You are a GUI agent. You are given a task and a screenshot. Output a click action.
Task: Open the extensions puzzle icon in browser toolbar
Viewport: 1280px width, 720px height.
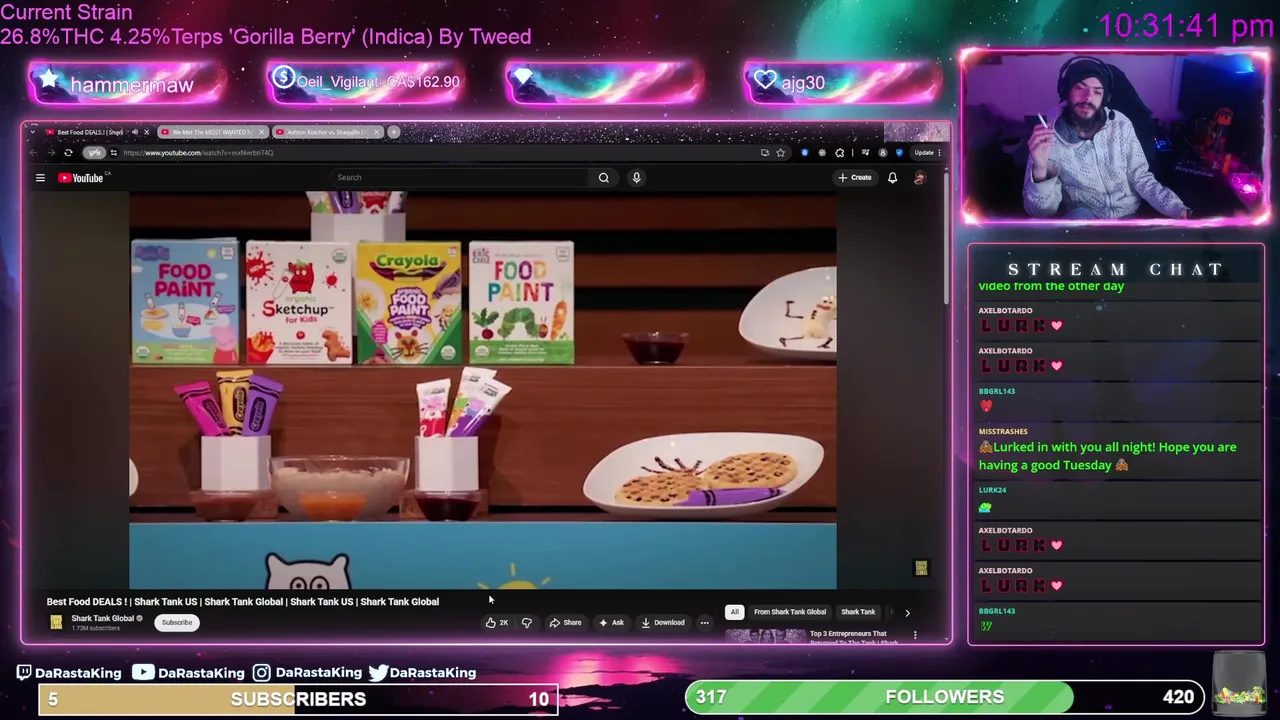click(x=840, y=153)
